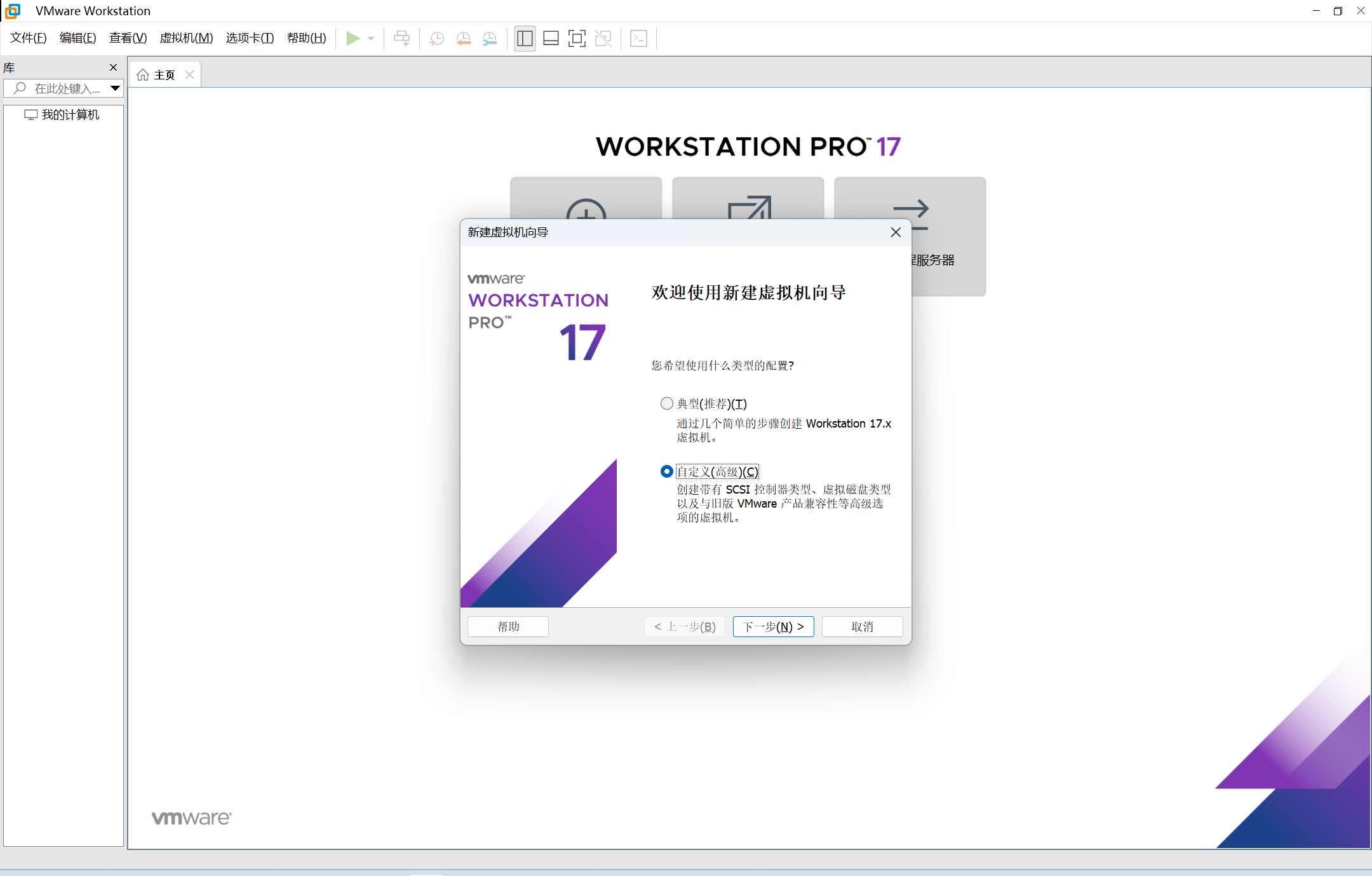Click the 下一步(N) button in the wizard
This screenshot has height=876, width=1372.
(772, 626)
